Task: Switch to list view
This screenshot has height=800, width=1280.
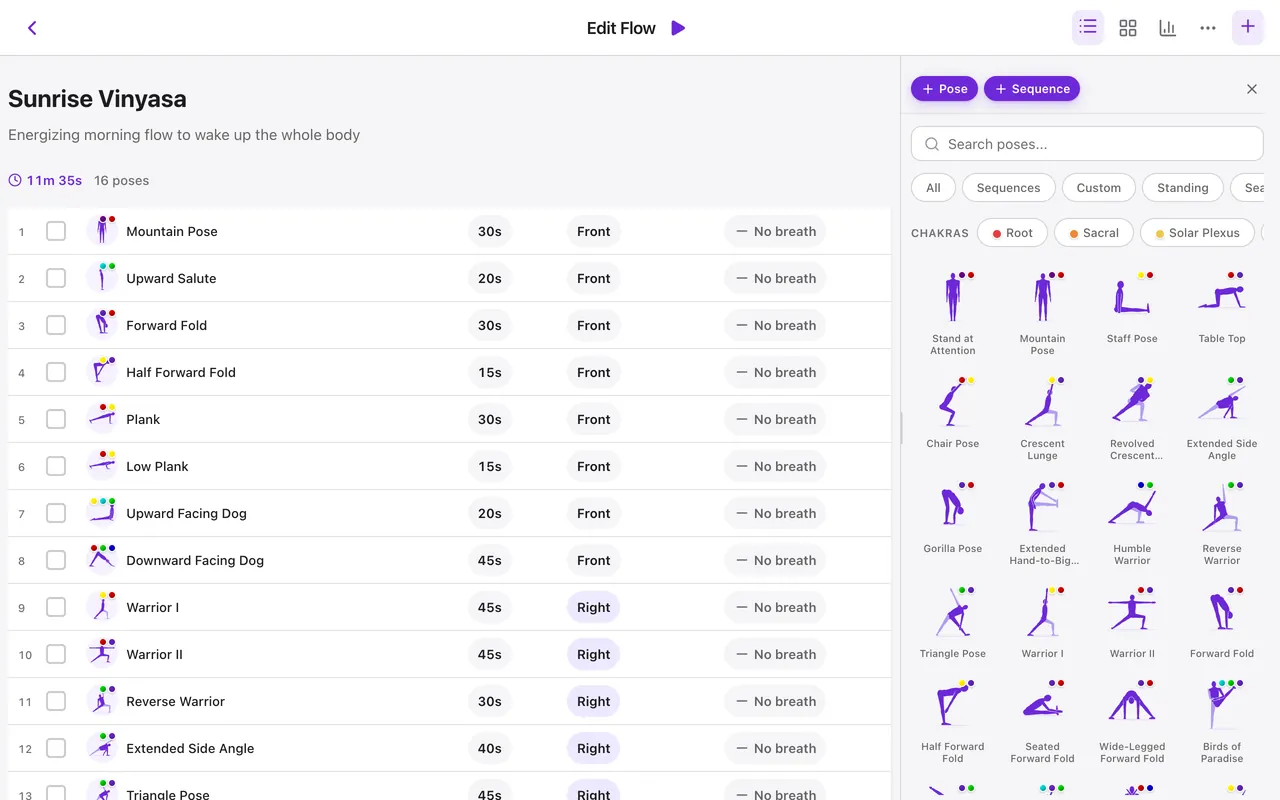Action: (1088, 28)
